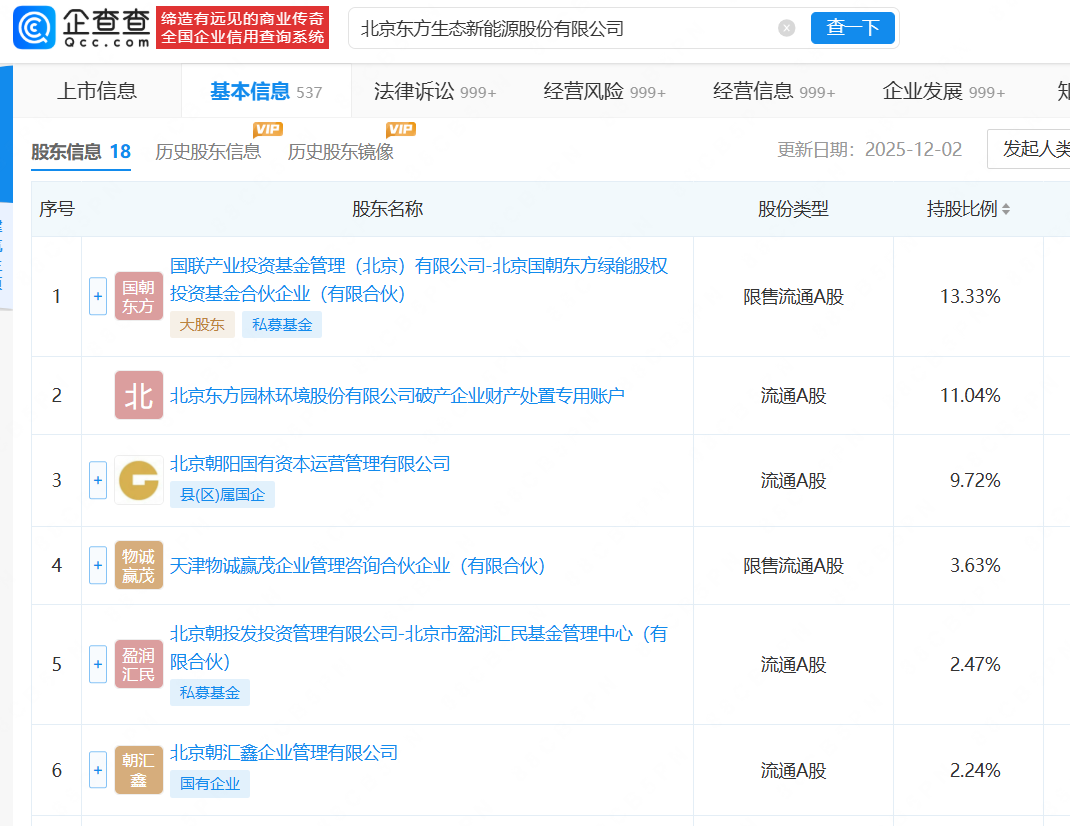Expand row 6 北京朝汇鑫 plus button
This screenshot has height=826, width=1070.
click(98, 770)
